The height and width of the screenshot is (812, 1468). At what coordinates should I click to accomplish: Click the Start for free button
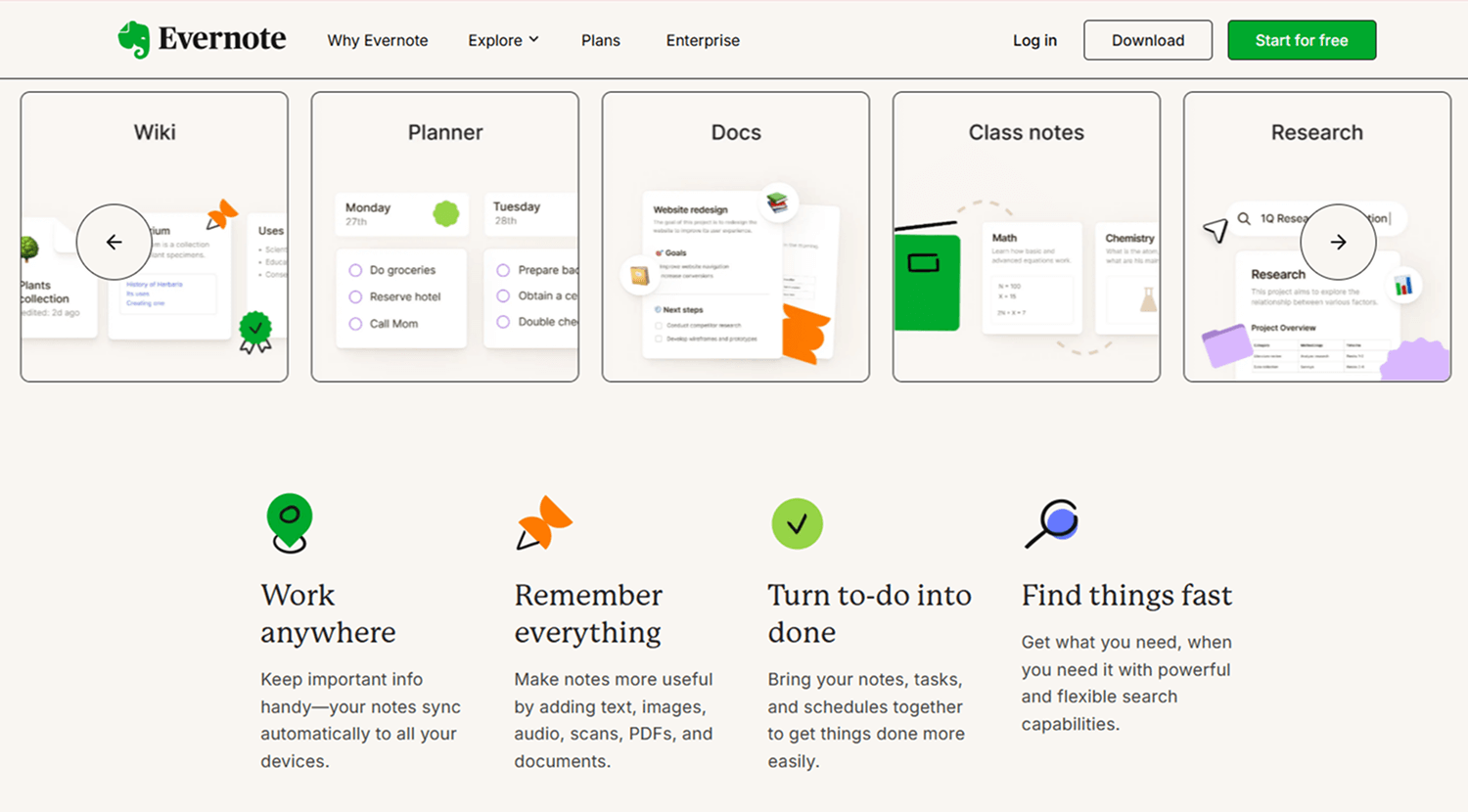[x=1302, y=40]
